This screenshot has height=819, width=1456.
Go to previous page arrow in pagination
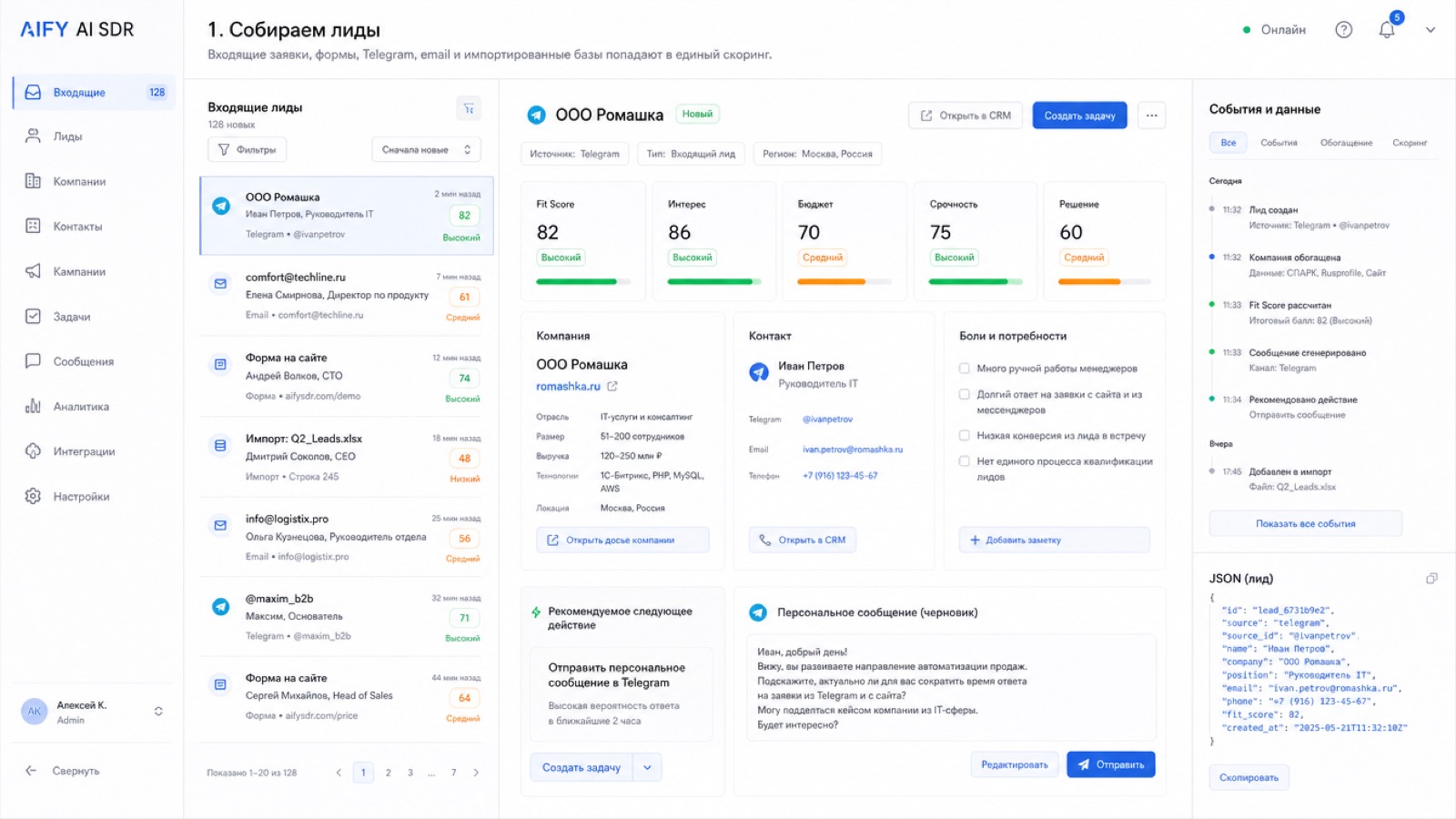(x=339, y=773)
